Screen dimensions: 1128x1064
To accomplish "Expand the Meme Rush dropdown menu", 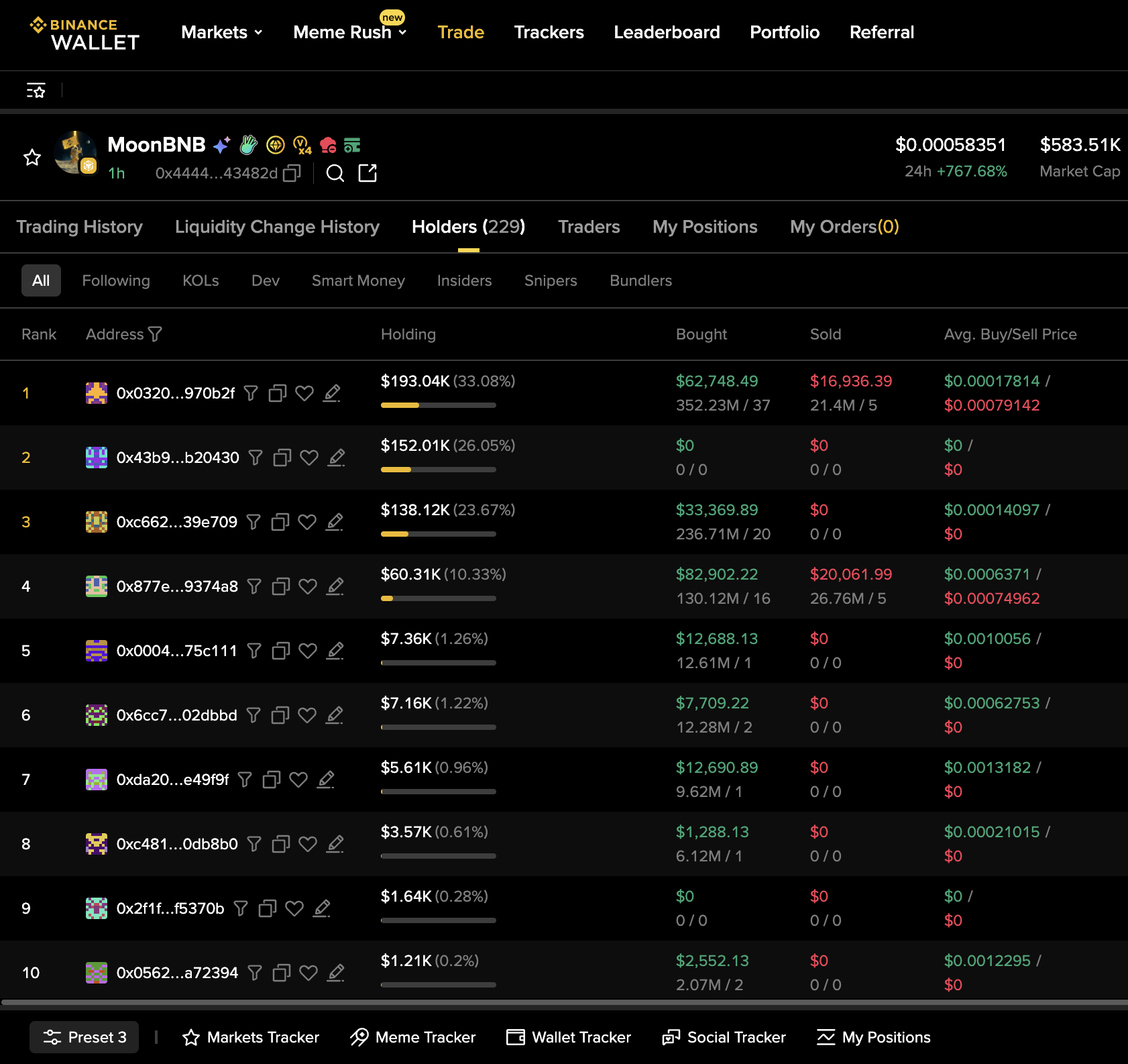I will (349, 32).
